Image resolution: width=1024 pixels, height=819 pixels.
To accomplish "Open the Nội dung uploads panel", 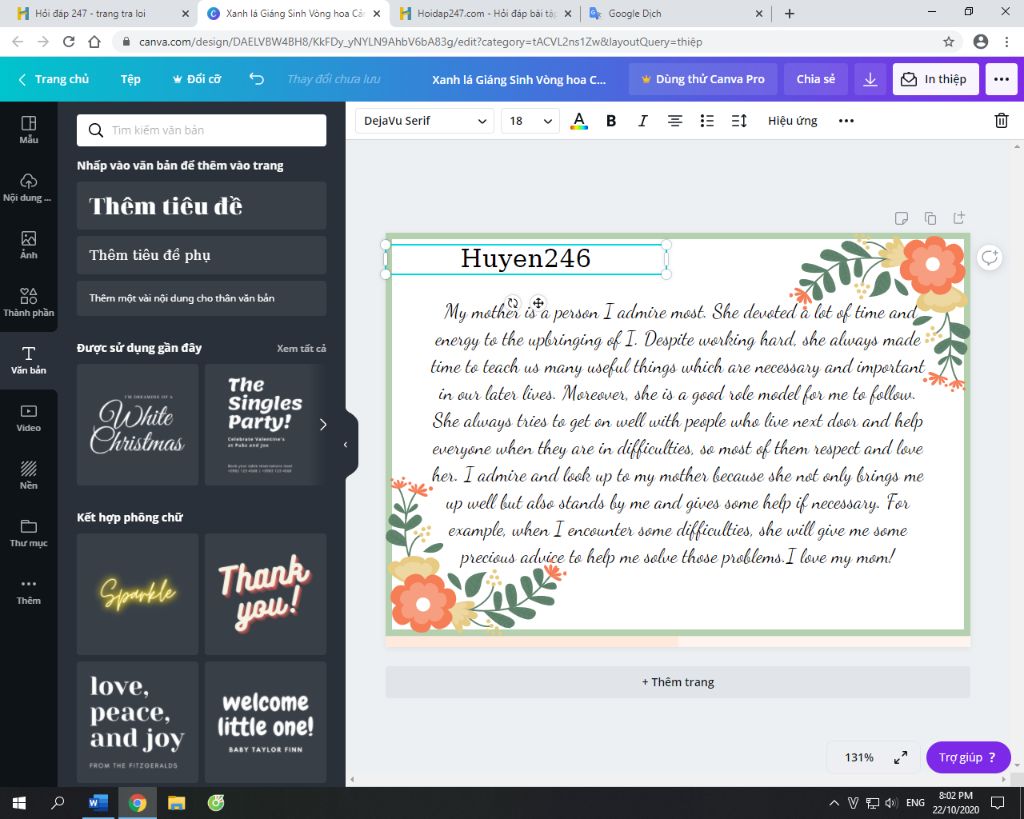I will [27, 187].
